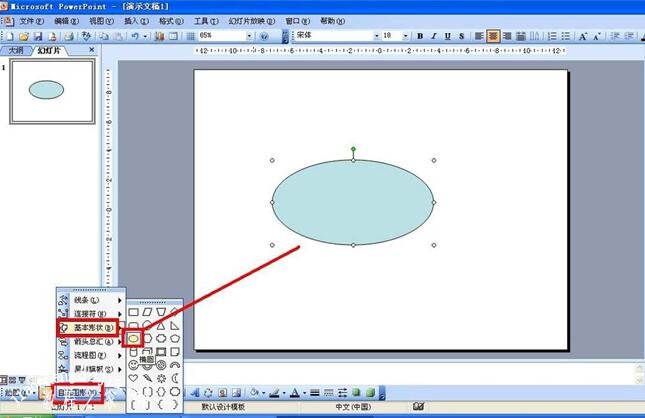Align text right
The width and height of the screenshot is (645, 418).
pyautogui.click(x=507, y=36)
